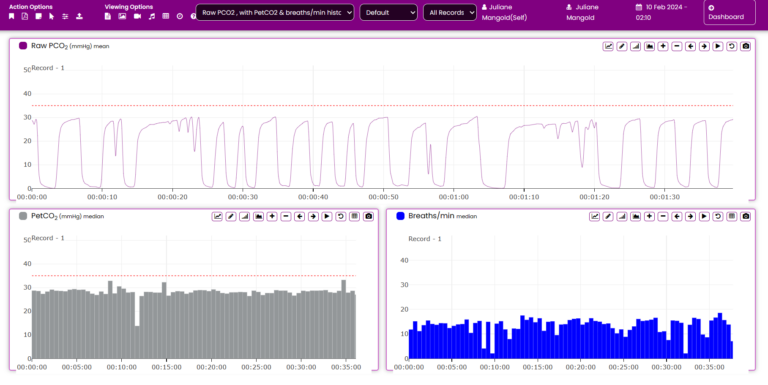
Task: Zoom out with minus icon on Raw PCO2 panel
Action: click(x=677, y=46)
